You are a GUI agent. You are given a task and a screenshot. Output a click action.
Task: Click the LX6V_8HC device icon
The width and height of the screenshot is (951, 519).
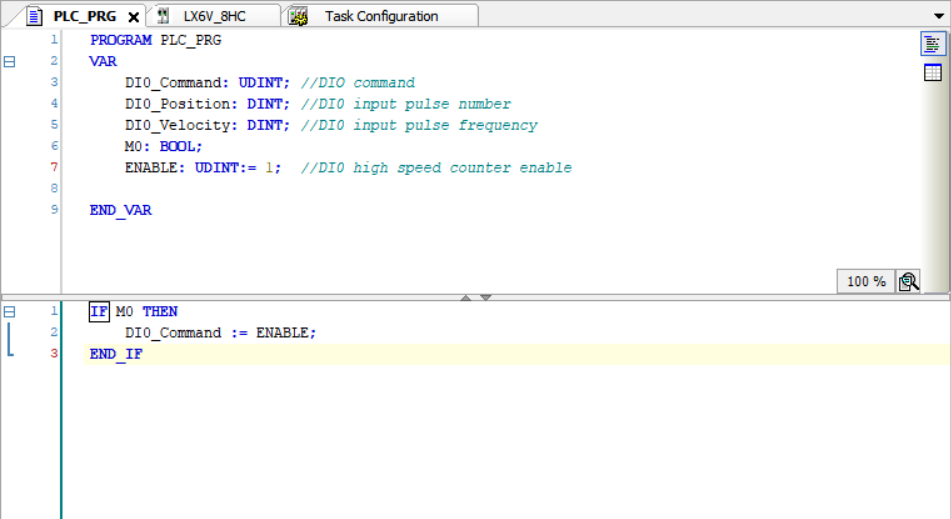click(163, 16)
